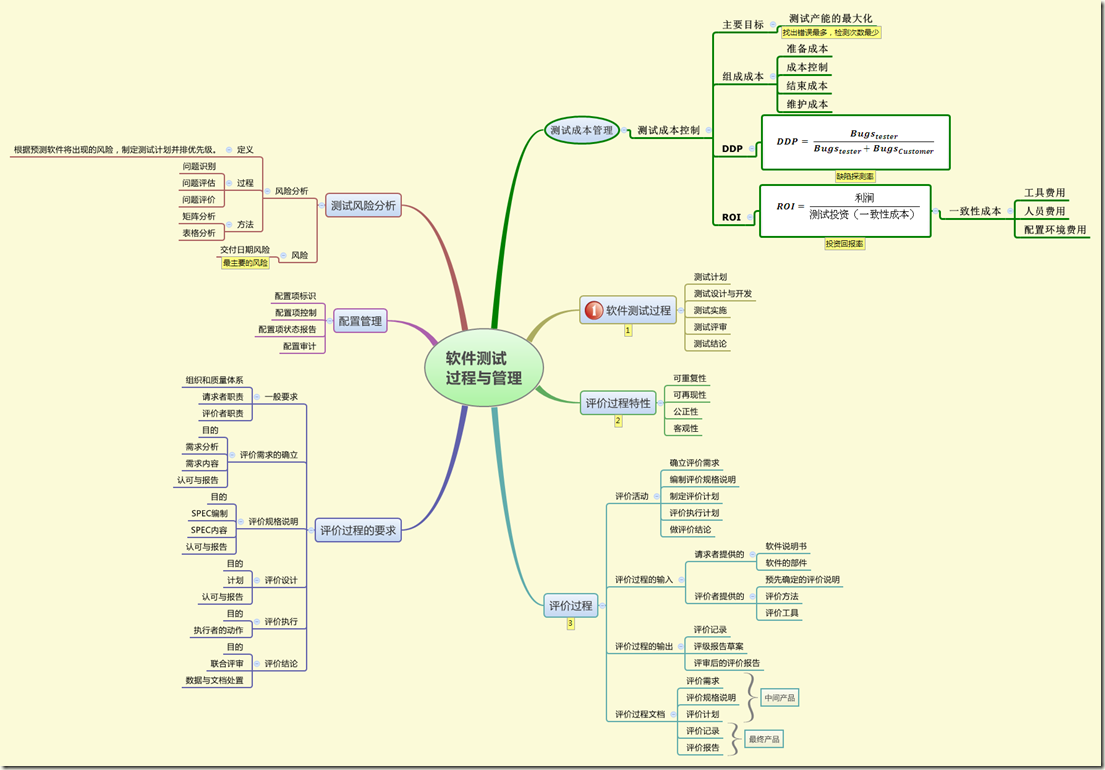Select the central topic 软件测试过程与管理
This screenshot has height=770, width=1105.
pos(483,368)
